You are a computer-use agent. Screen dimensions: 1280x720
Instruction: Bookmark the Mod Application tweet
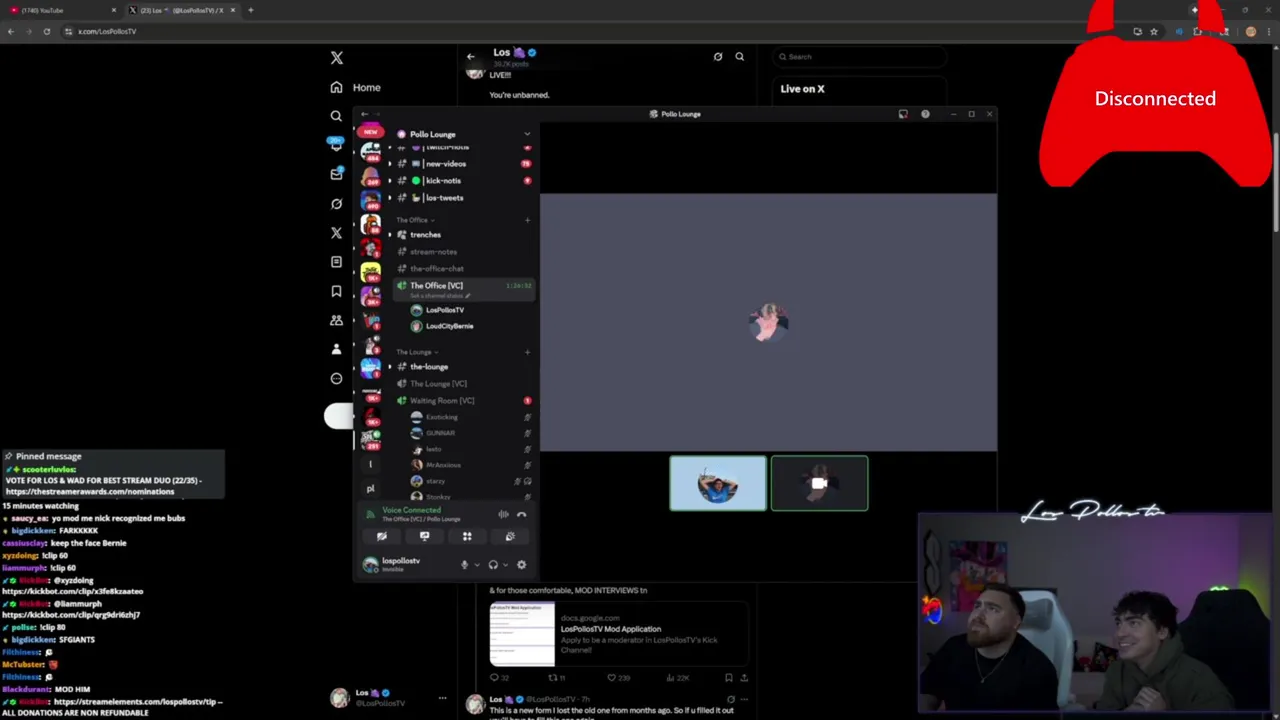728,678
